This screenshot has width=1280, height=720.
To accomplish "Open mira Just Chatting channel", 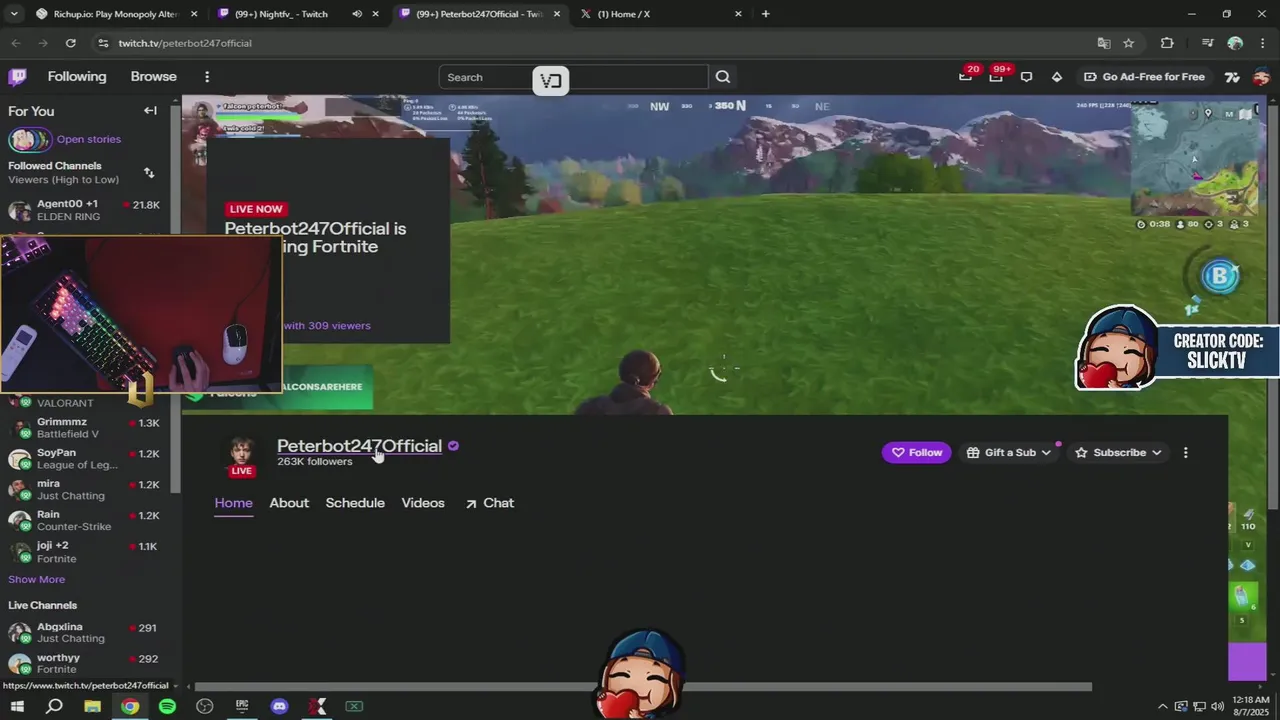I will click(x=85, y=490).
